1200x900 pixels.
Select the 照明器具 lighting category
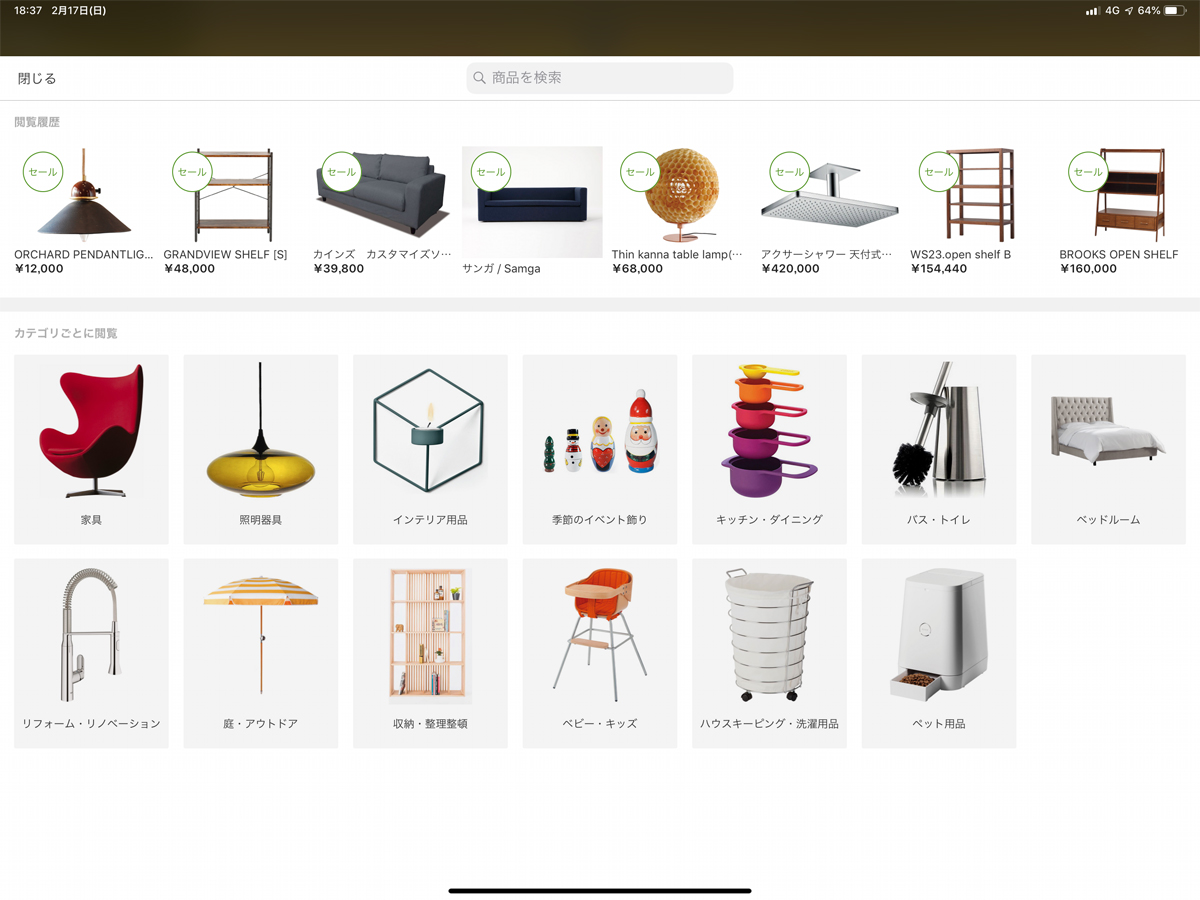coord(261,449)
